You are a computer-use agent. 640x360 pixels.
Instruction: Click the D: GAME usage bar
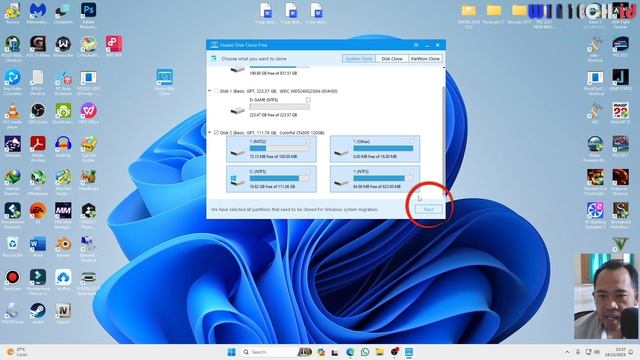coord(280,107)
